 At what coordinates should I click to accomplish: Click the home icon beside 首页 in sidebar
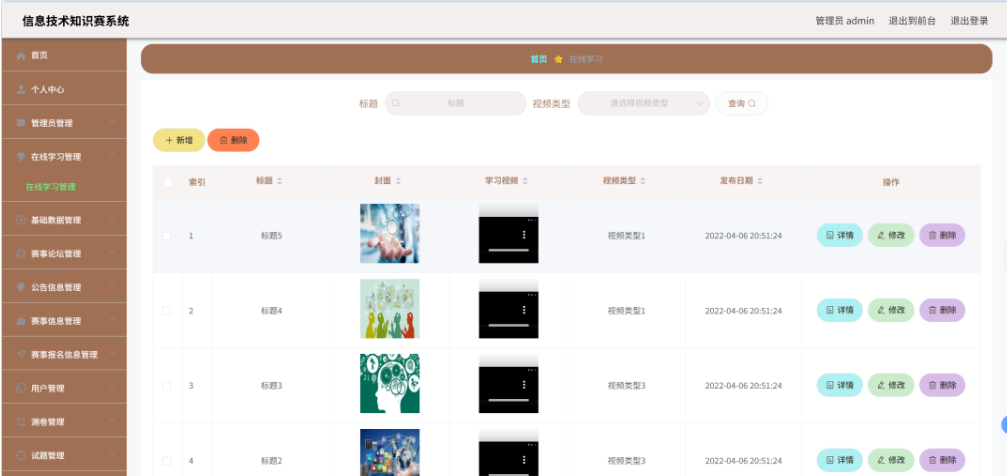coord(21,56)
